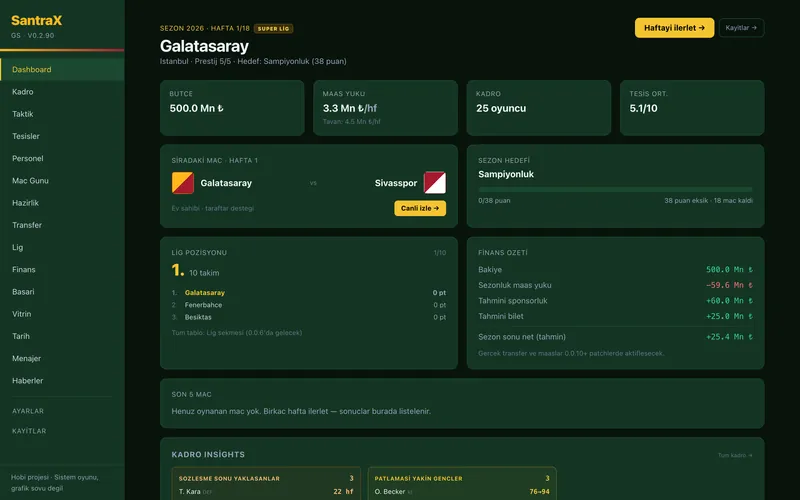Select Tarih menu item
This screenshot has height=500, width=800.
coord(62,336)
